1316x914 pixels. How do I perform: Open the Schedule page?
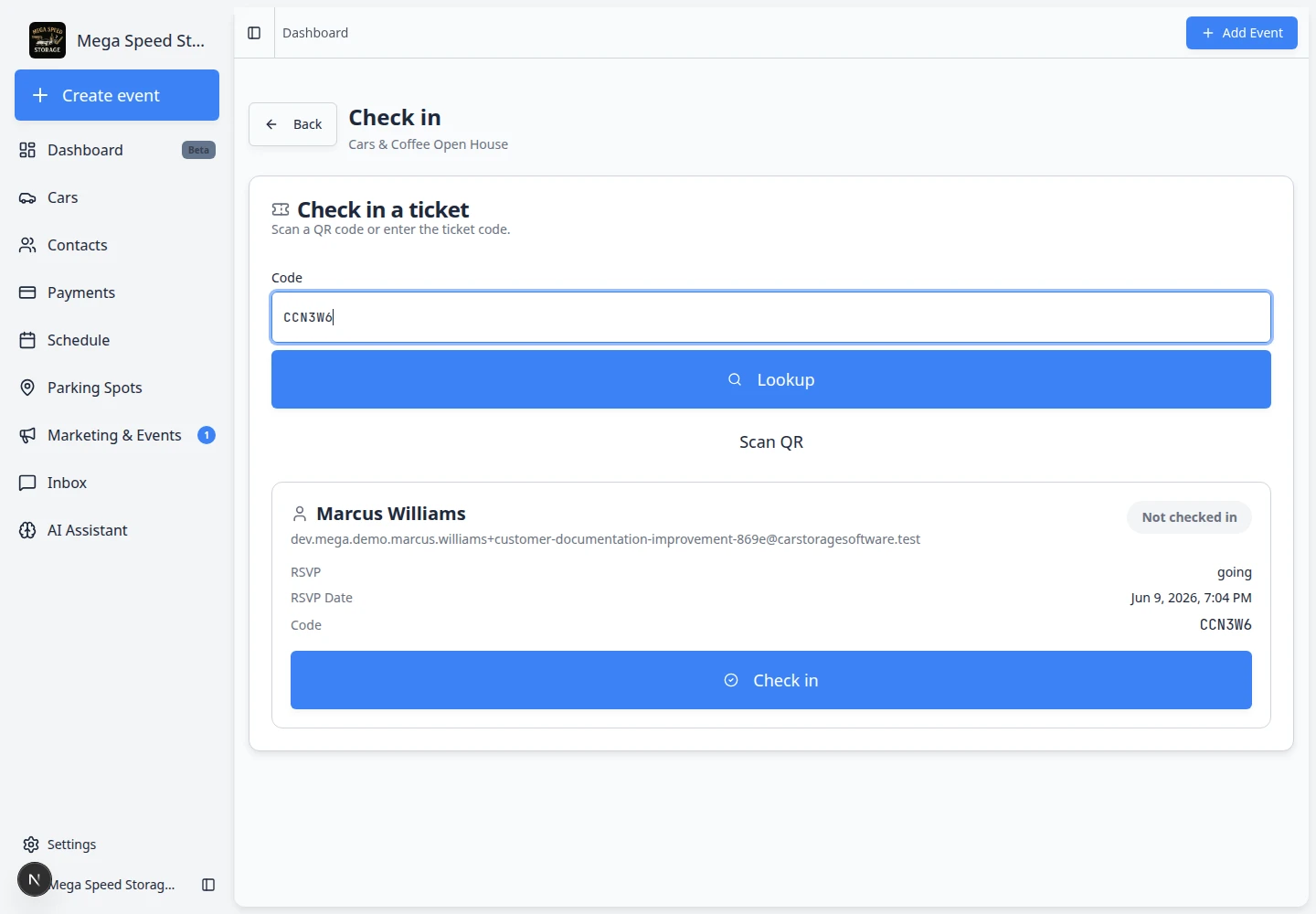pyautogui.click(x=117, y=340)
